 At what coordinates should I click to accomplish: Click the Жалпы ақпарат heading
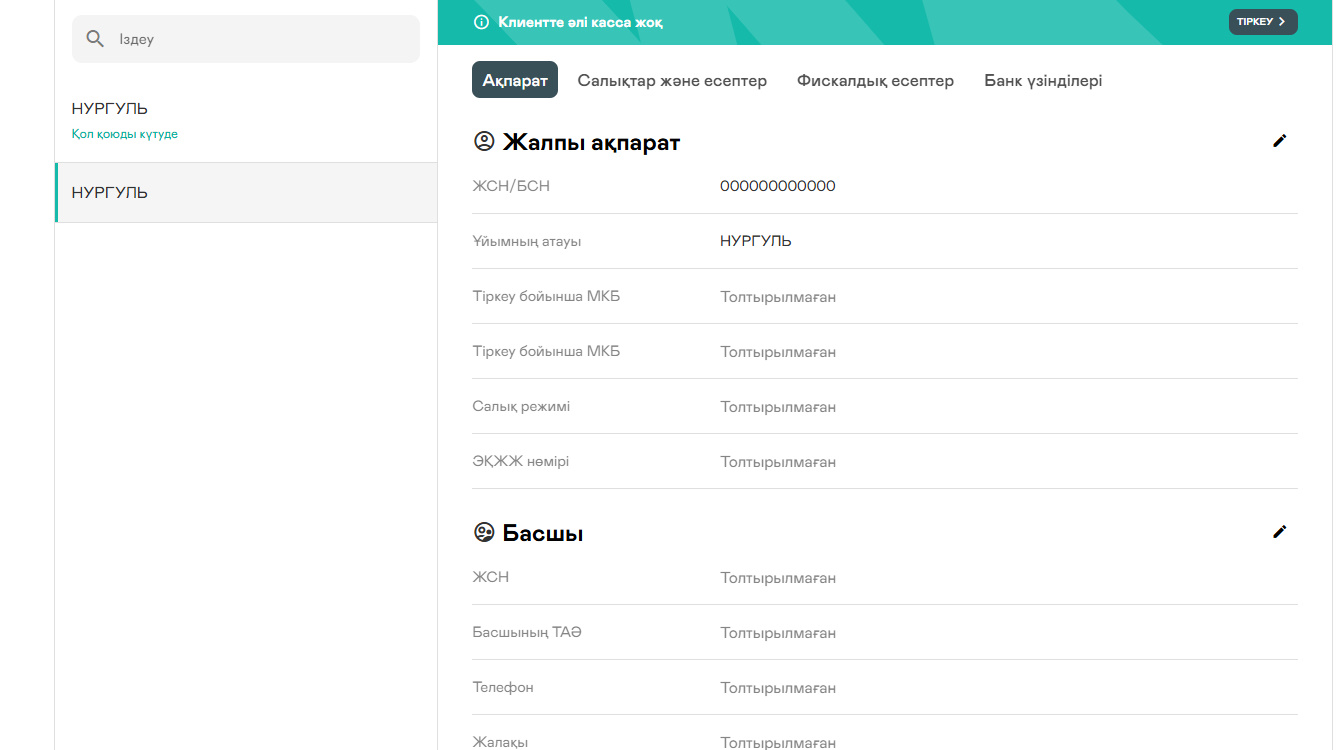tap(591, 142)
